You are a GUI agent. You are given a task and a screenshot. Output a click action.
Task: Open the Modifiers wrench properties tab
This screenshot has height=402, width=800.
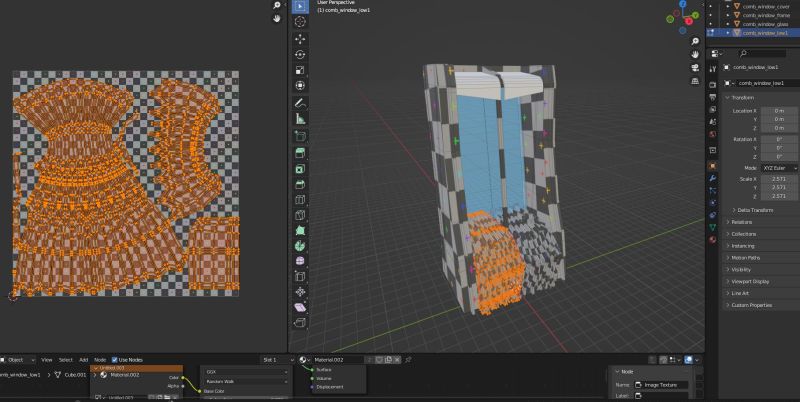point(713,179)
